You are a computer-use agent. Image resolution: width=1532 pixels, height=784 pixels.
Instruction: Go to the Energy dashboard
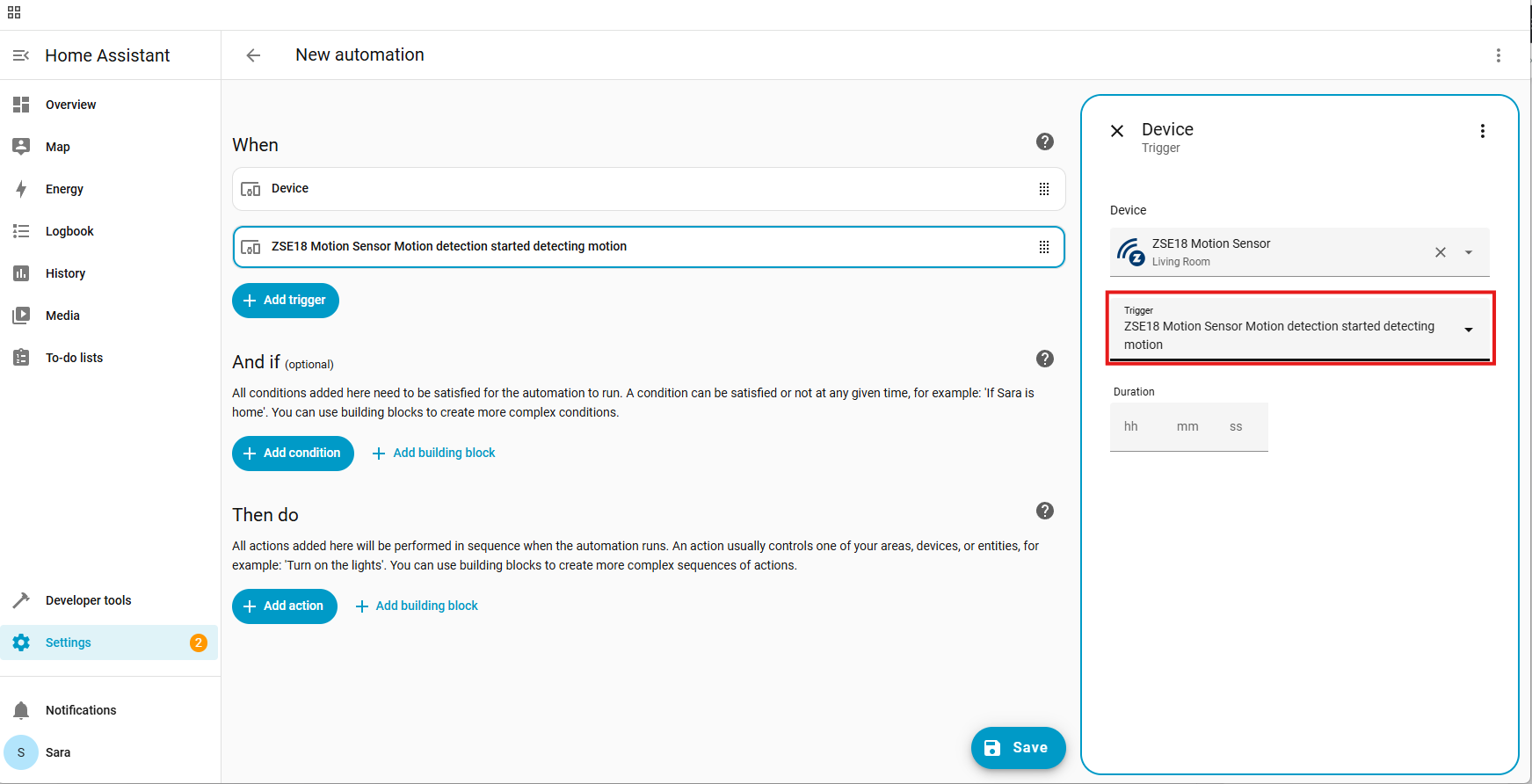pos(110,189)
